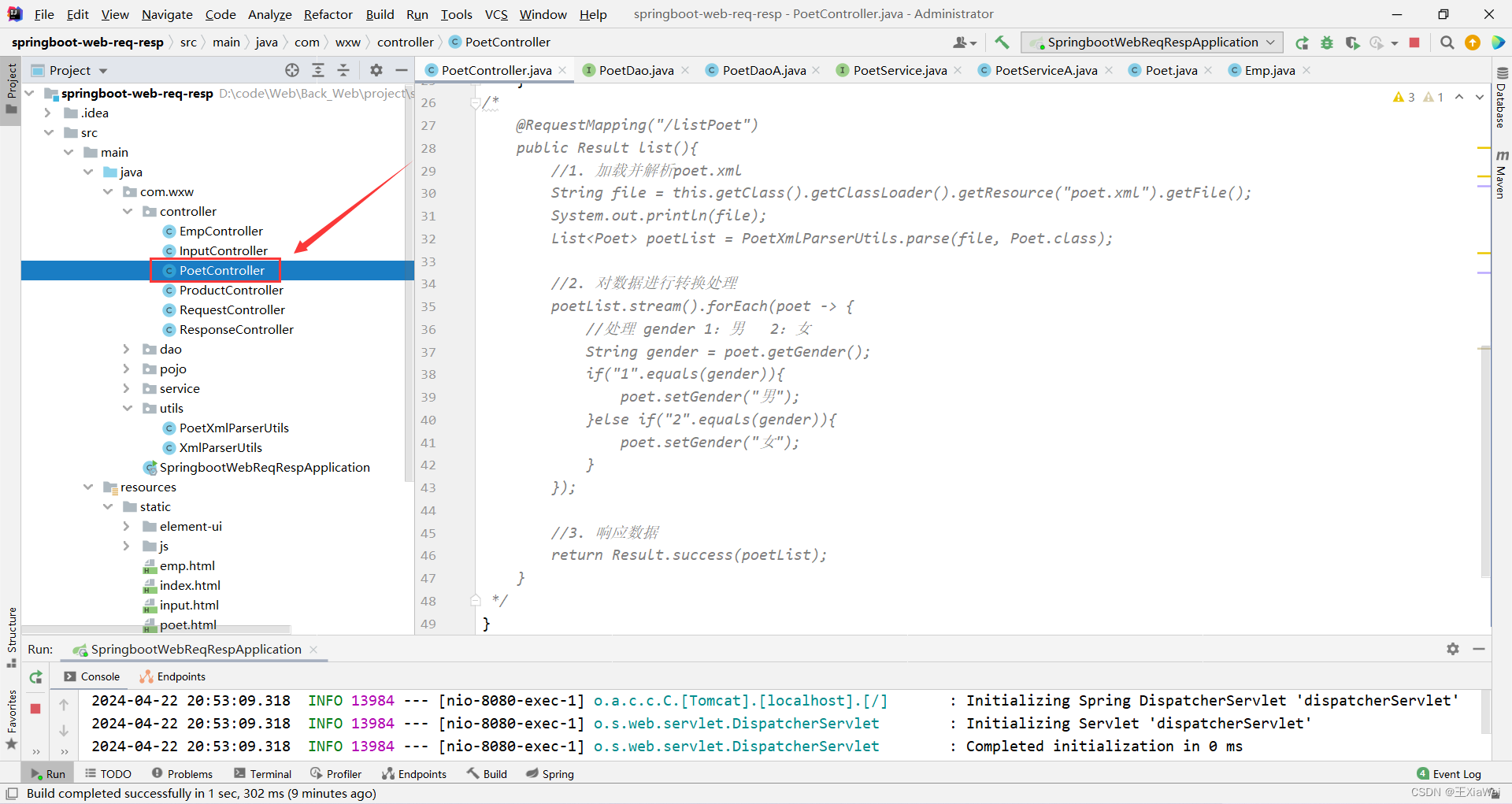Click Collapse All icon in Project panel

pos(343,70)
